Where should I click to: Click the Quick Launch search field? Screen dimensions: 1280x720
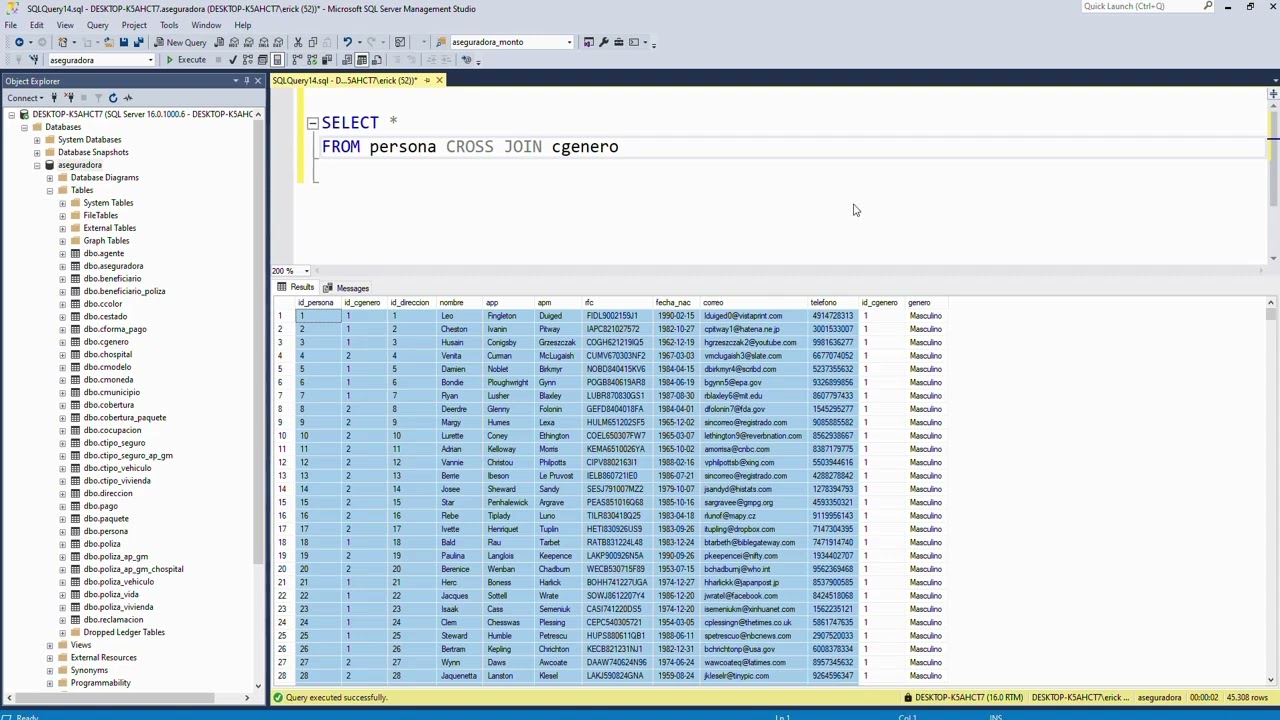(x=1140, y=6)
